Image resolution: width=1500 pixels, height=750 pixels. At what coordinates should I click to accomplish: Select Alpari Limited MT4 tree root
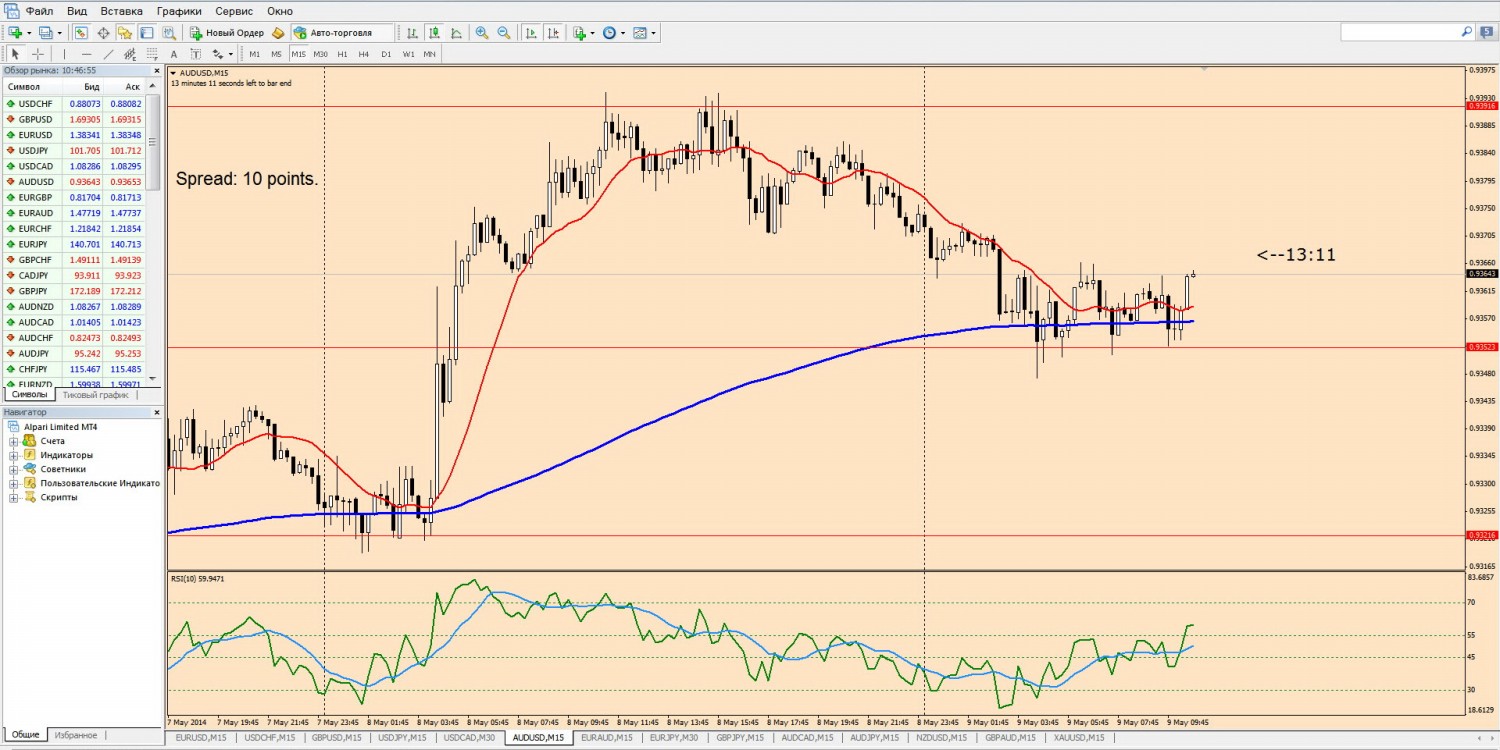pos(53,427)
